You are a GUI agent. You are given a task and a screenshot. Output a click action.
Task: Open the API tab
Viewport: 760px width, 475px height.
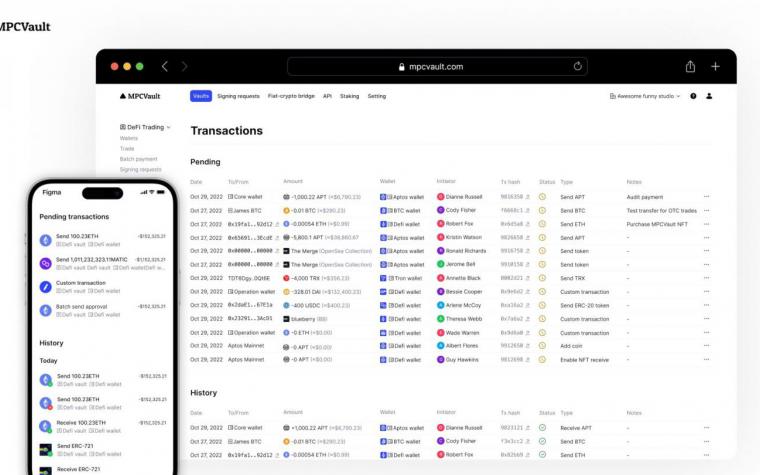327,96
